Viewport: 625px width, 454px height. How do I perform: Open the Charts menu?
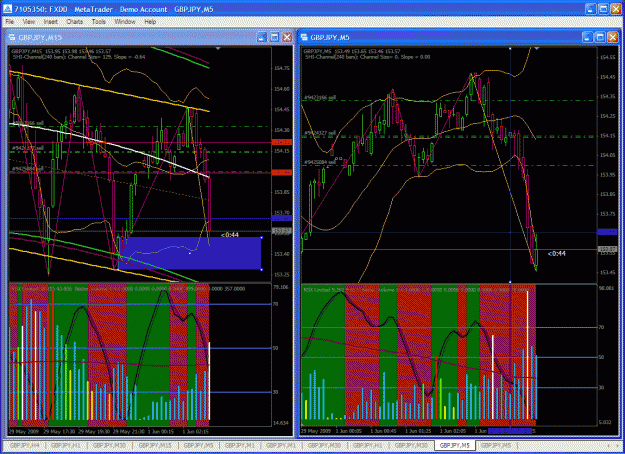tap(75, 22)
